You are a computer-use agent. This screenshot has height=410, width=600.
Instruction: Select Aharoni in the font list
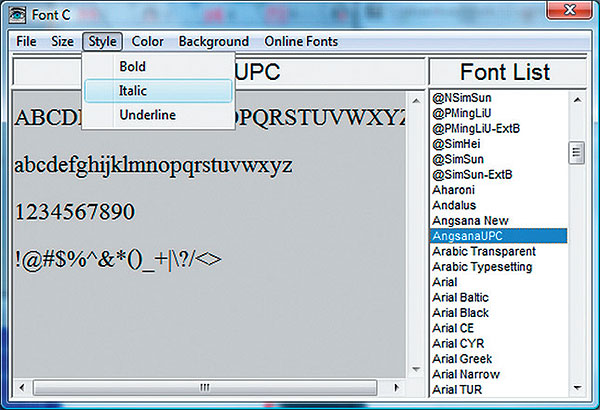498,190
